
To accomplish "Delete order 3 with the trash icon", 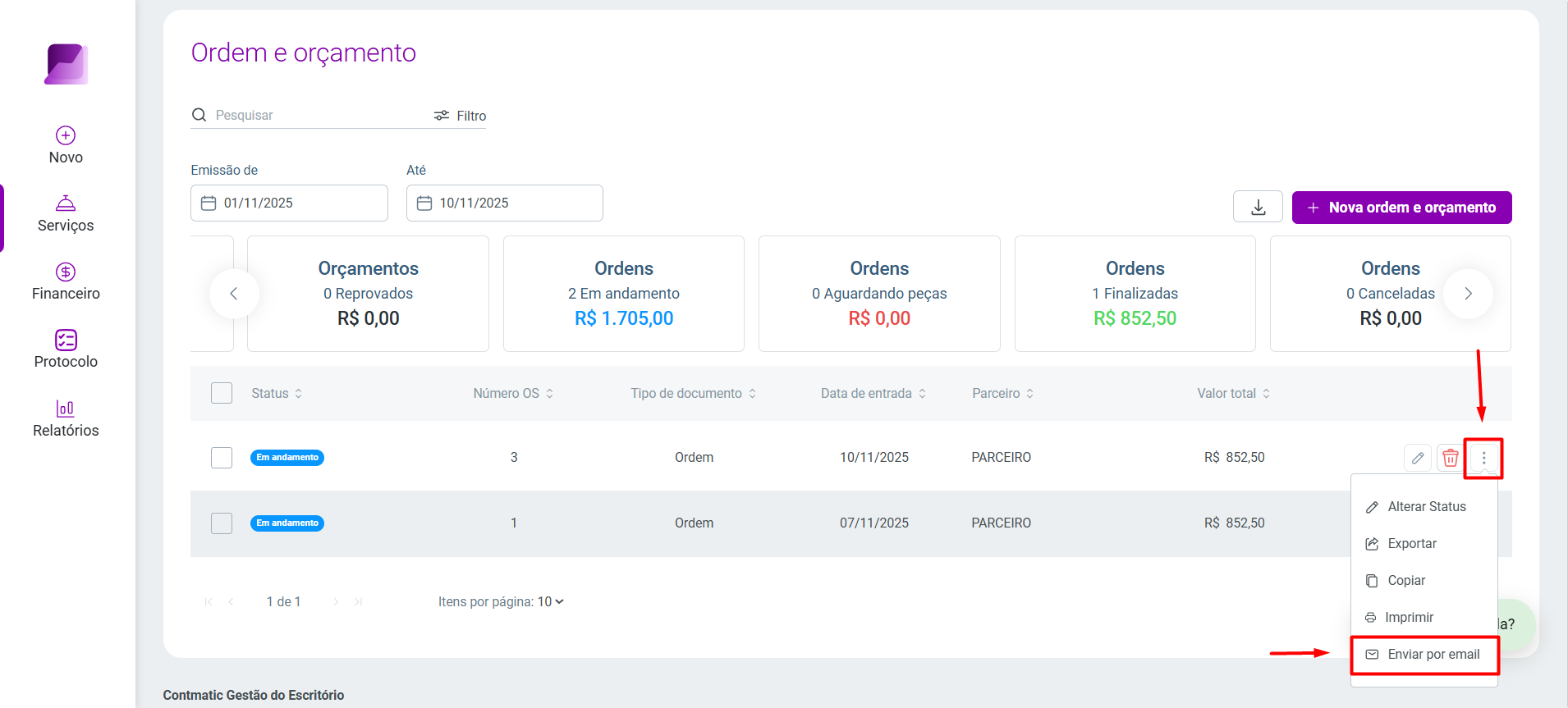I will click(1451, 458).
